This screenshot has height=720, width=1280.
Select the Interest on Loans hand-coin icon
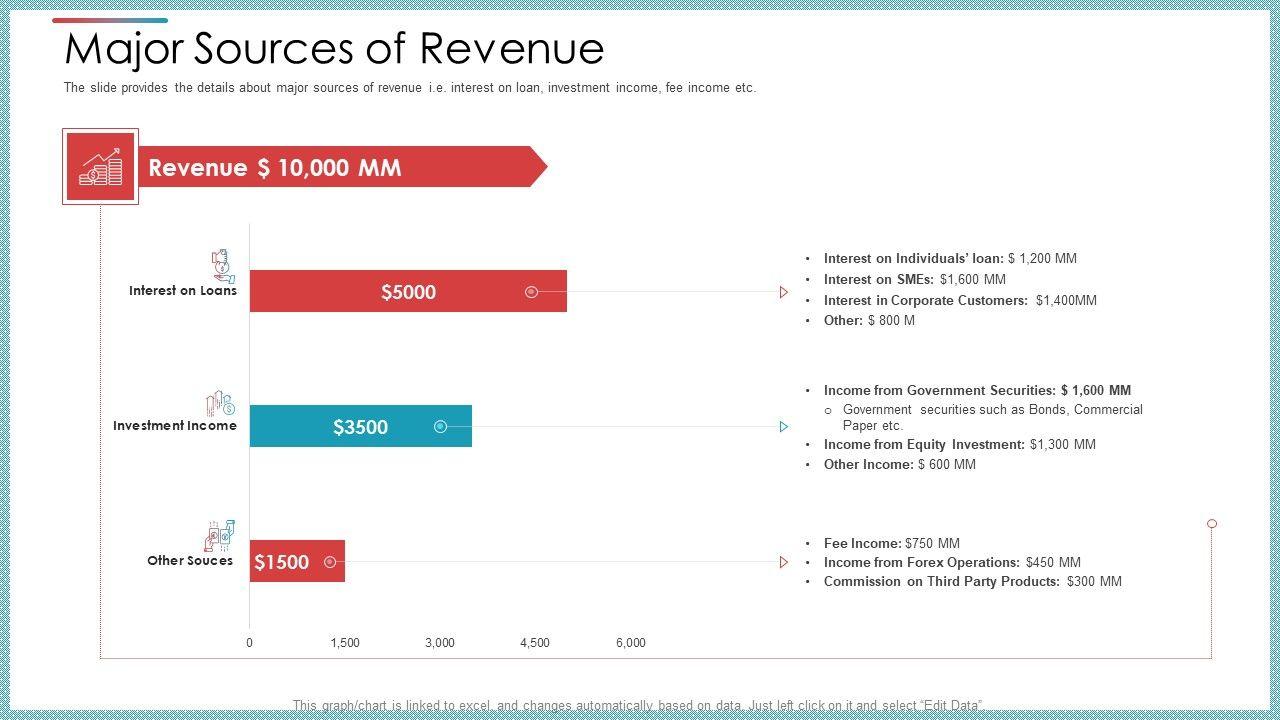(223, 266)
